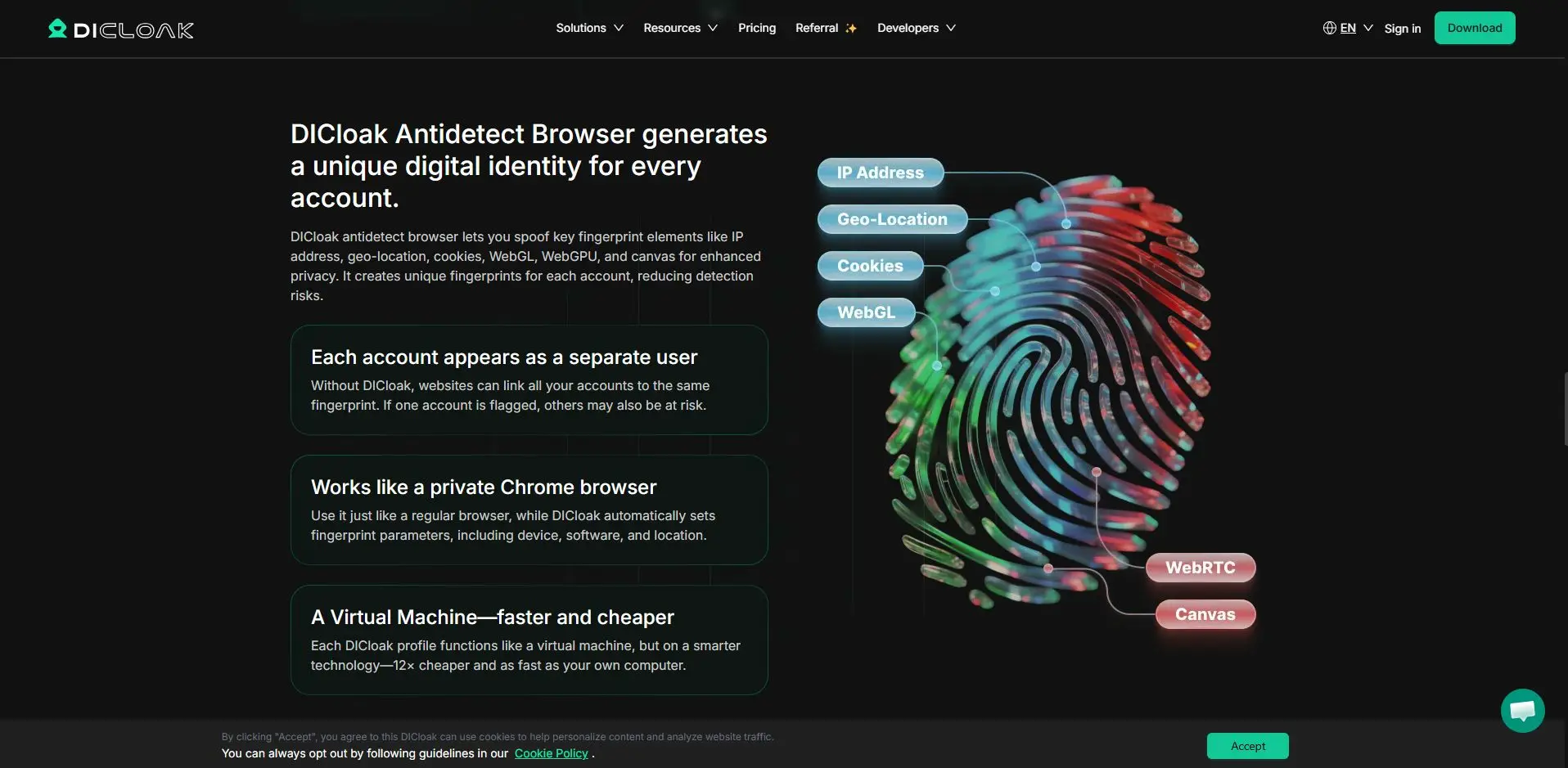Click the WebGL fingerprint tag
This screenshot has height=768, width=1568.
pyautogui.click(x=866, y=312)
